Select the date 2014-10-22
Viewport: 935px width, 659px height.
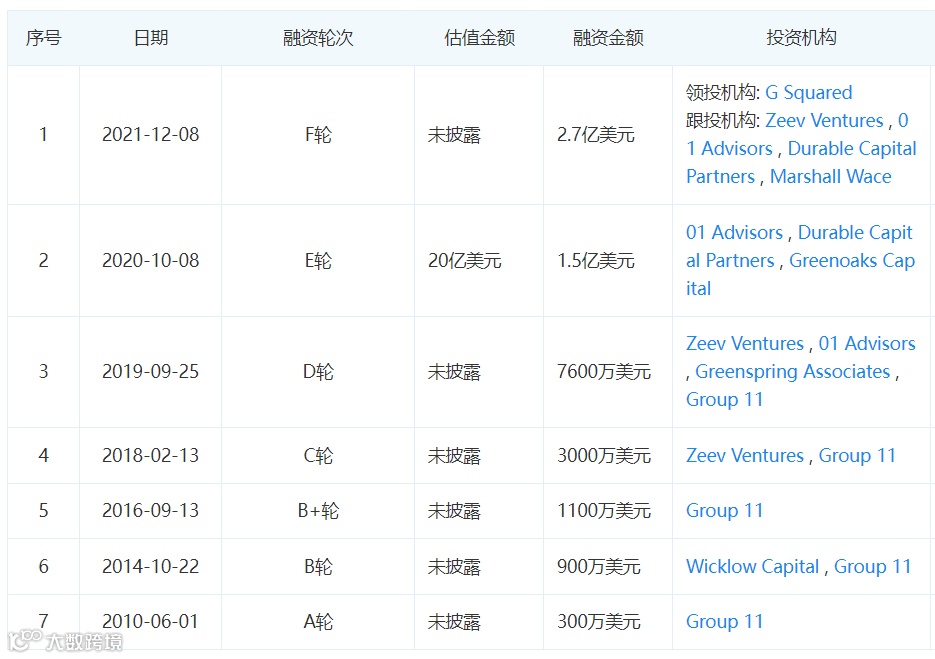tap(150, 567)
